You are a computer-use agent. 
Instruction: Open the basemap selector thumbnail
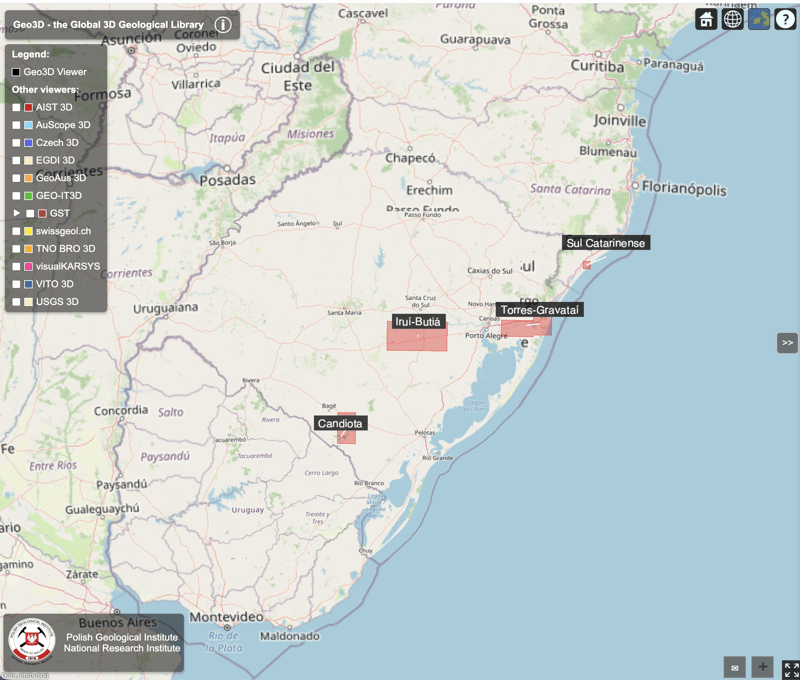(759, 19)
